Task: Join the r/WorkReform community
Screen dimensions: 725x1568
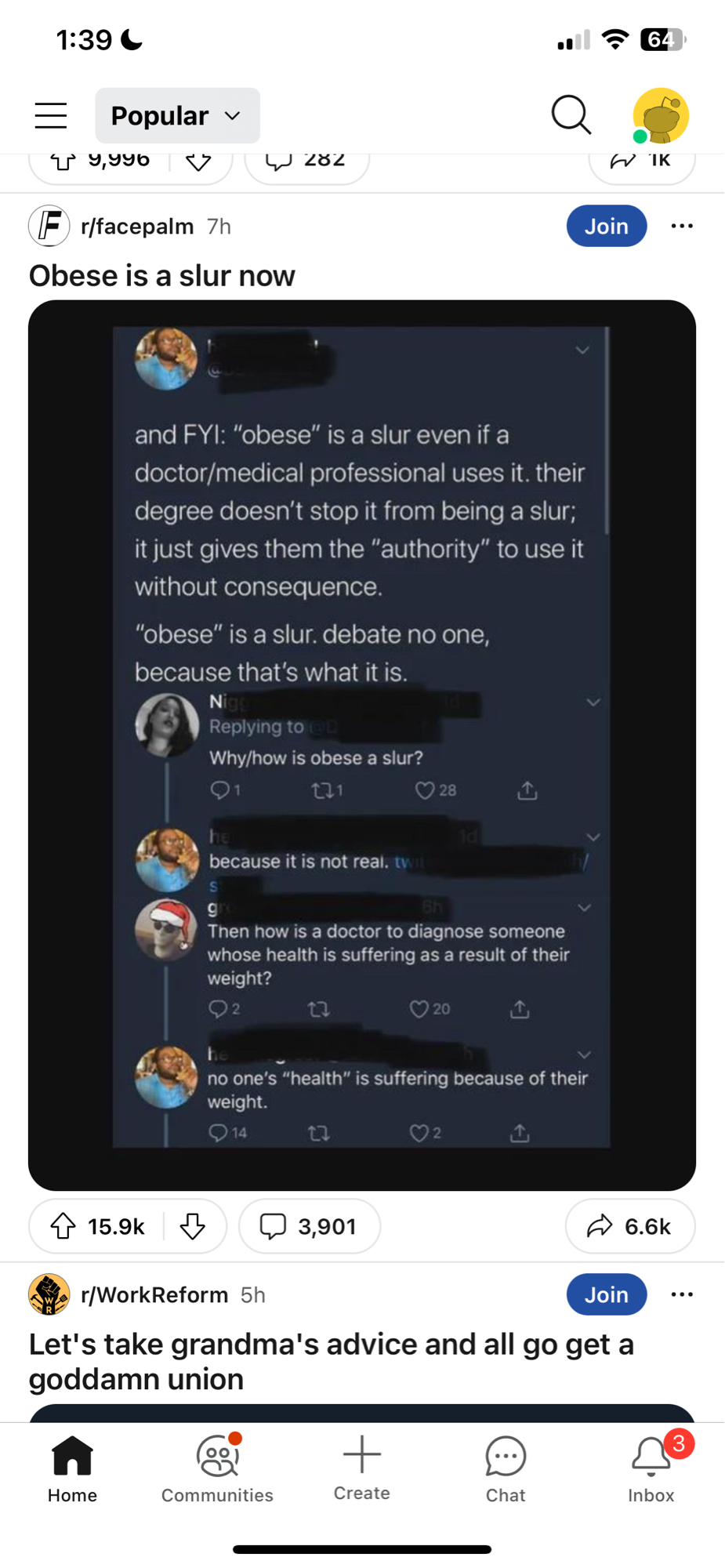Action: click(606, 1294)
